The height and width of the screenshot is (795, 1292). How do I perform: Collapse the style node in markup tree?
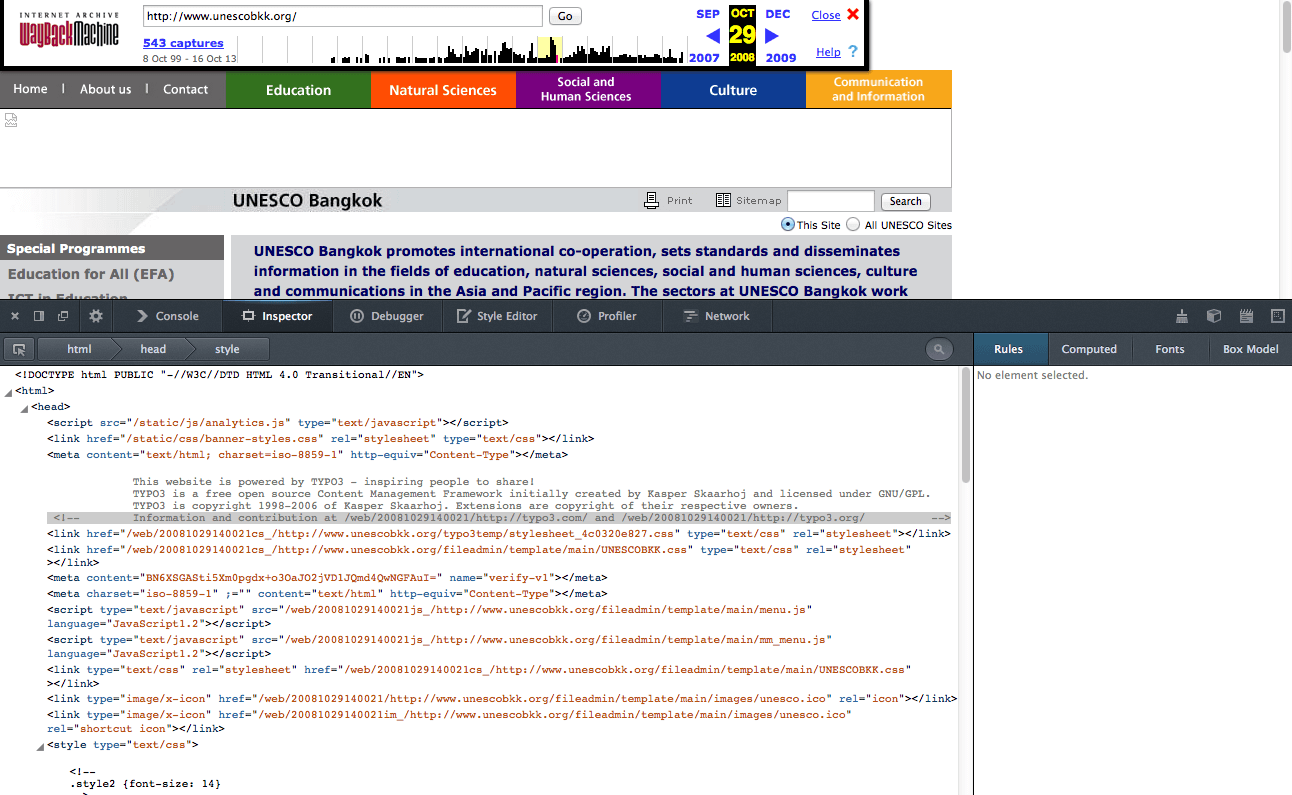(x=39, y=746)
